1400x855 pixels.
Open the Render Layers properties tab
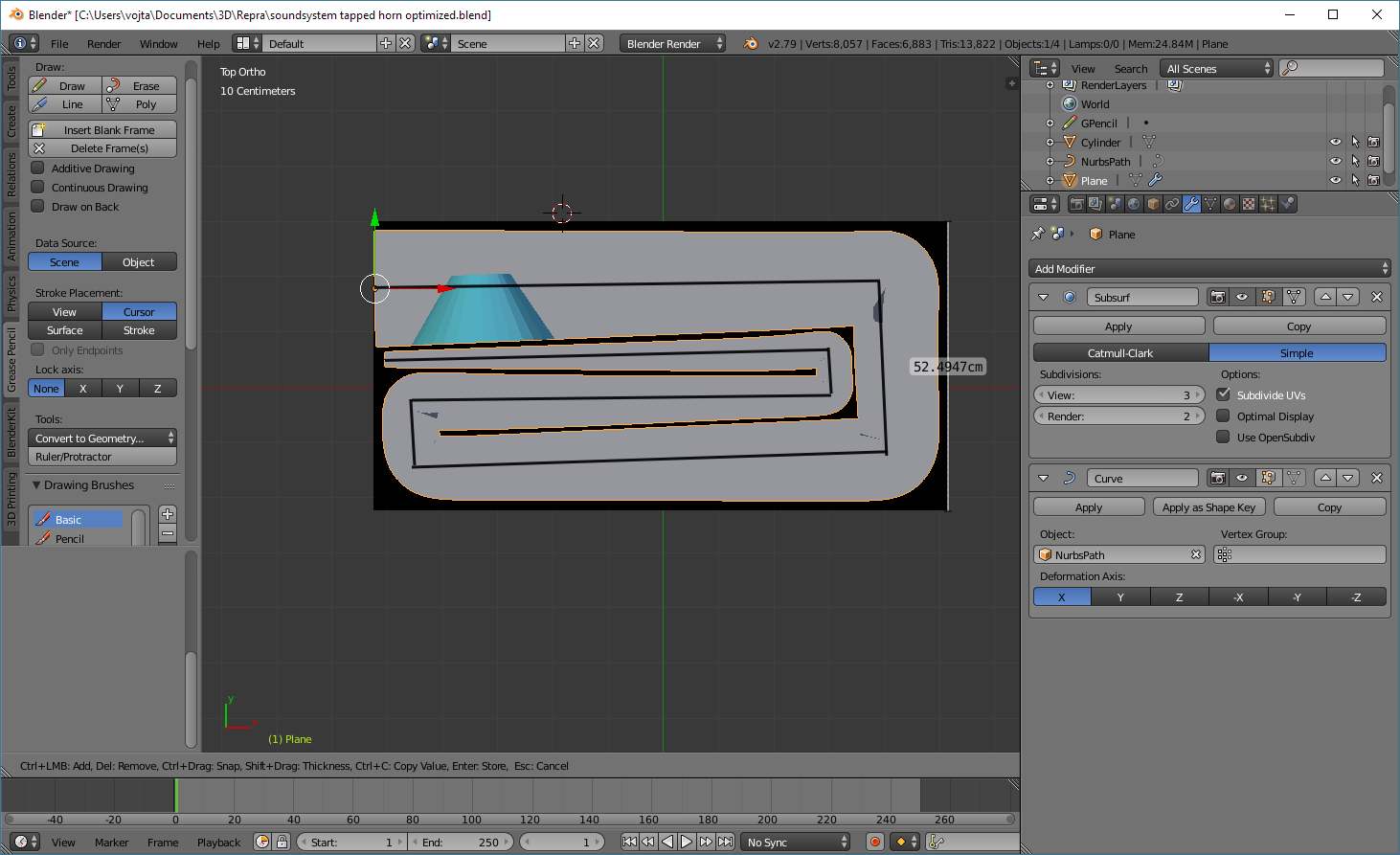pyautogui.click(x=1095, y=204)
